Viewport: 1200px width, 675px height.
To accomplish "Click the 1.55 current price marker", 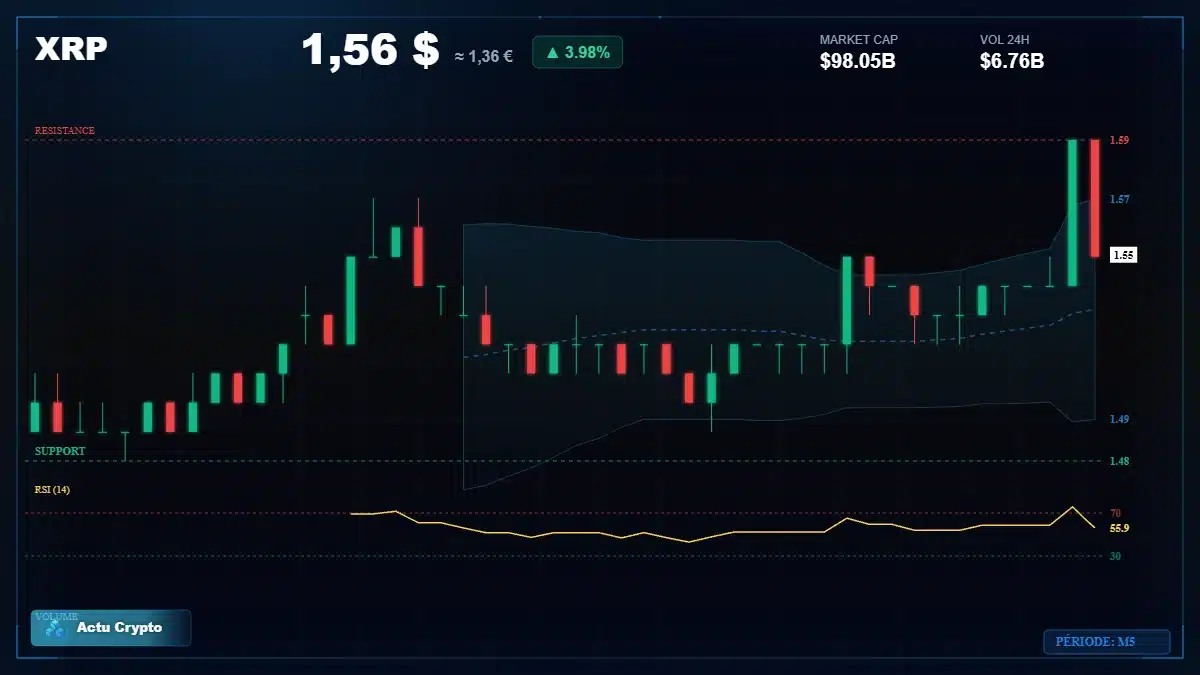I will coord(1123,255).
